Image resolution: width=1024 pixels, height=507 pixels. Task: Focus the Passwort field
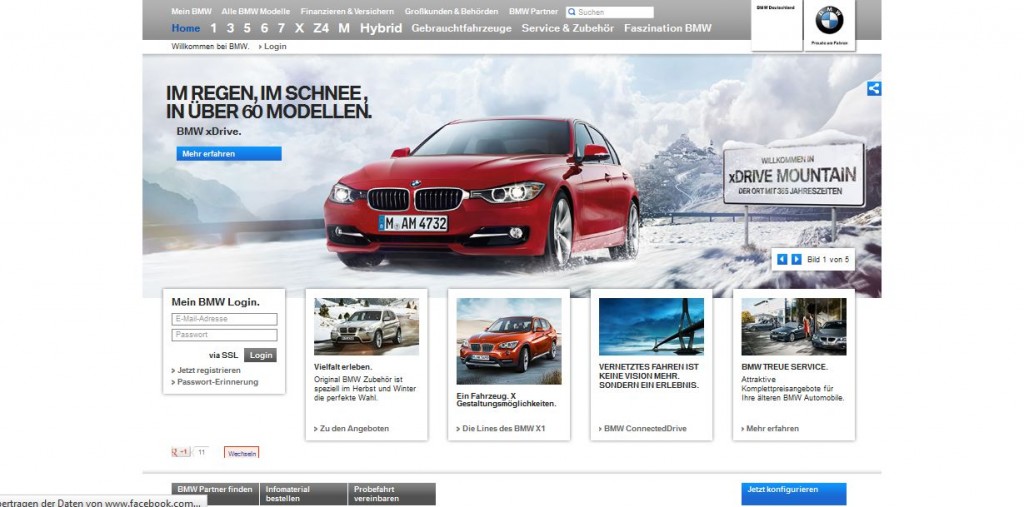(x=224, y=335)
